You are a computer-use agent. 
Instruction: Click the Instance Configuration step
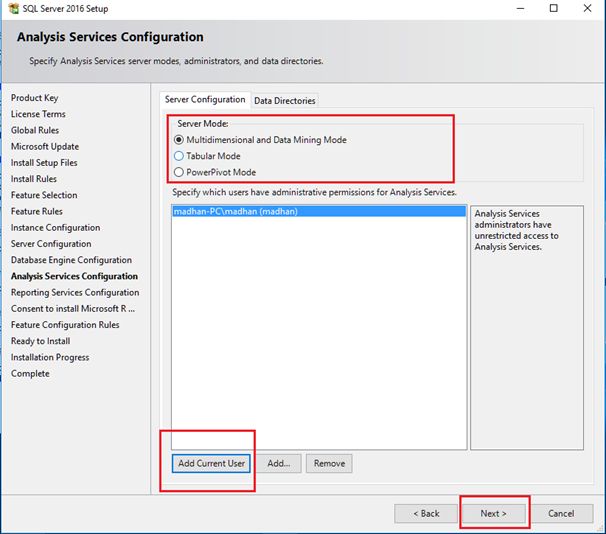55,228
